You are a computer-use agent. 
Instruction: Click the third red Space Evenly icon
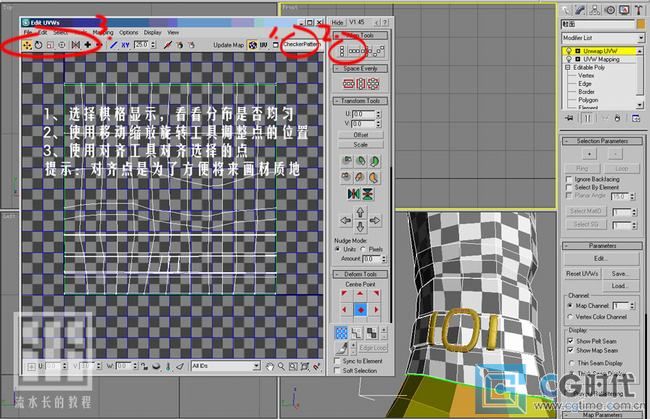pos(373,84)
